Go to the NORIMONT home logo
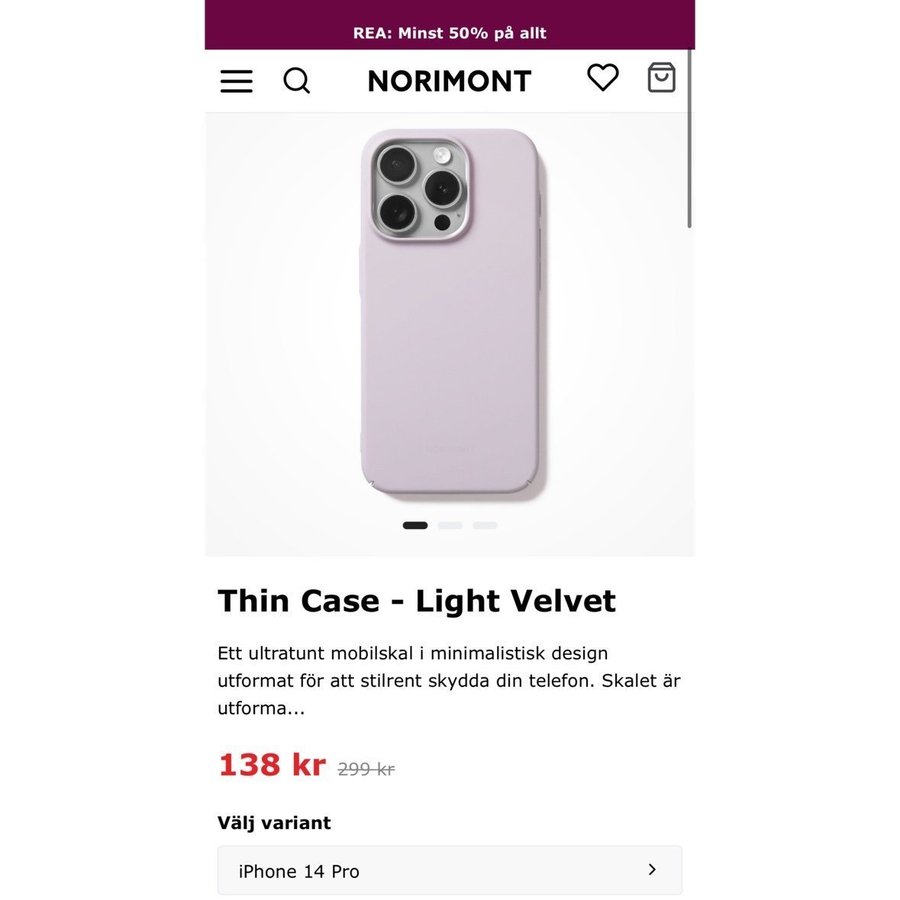 (449, 82)
